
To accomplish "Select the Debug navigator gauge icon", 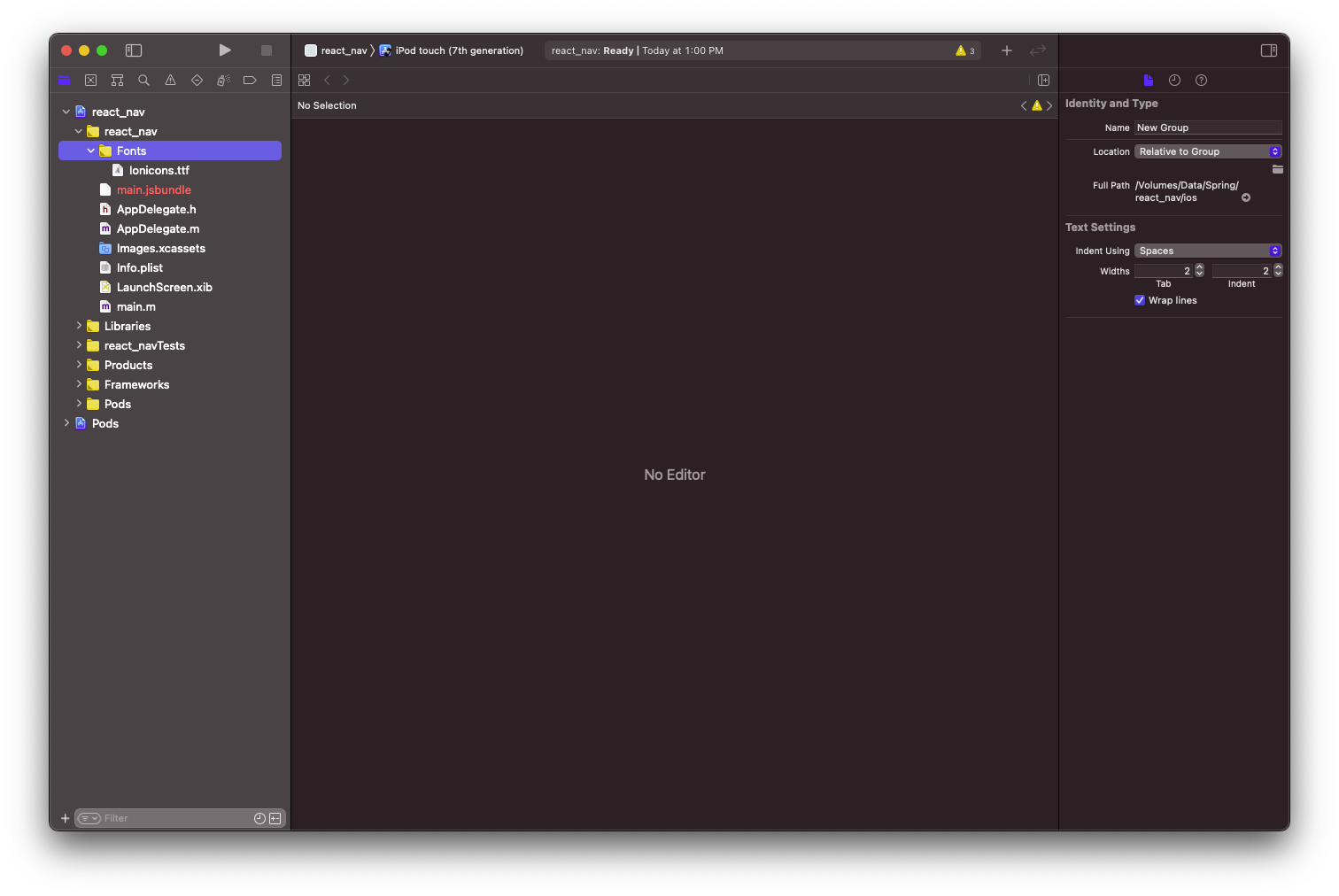I will click(223, 80).
